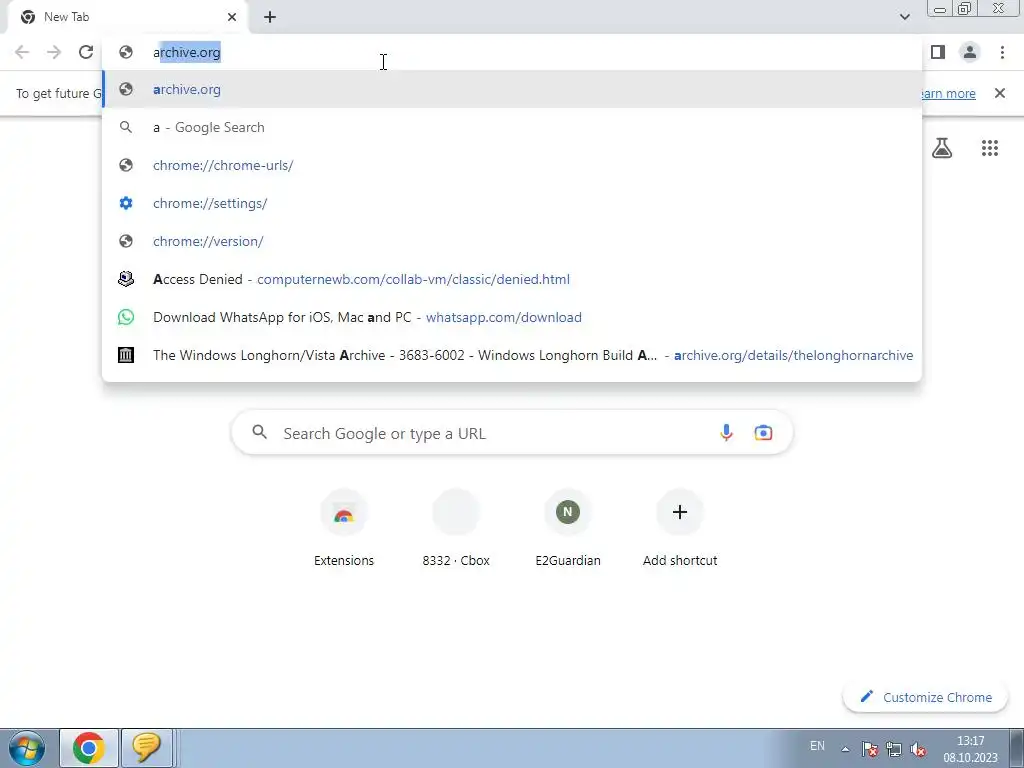Show hidden tray icons arrow
Screen dimensions: 1024x768
[x=845, y=749]
